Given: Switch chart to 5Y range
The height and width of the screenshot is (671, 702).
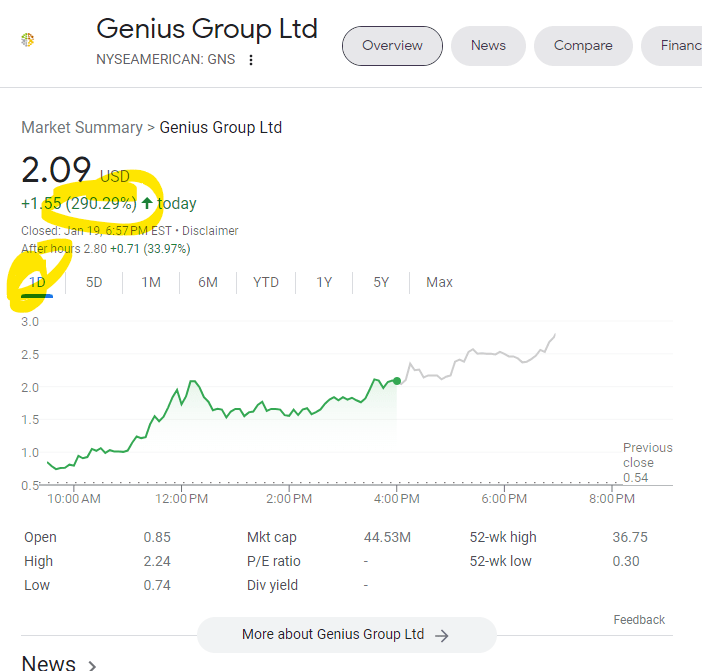Looking at the screenshot, I should click(381, 283).
